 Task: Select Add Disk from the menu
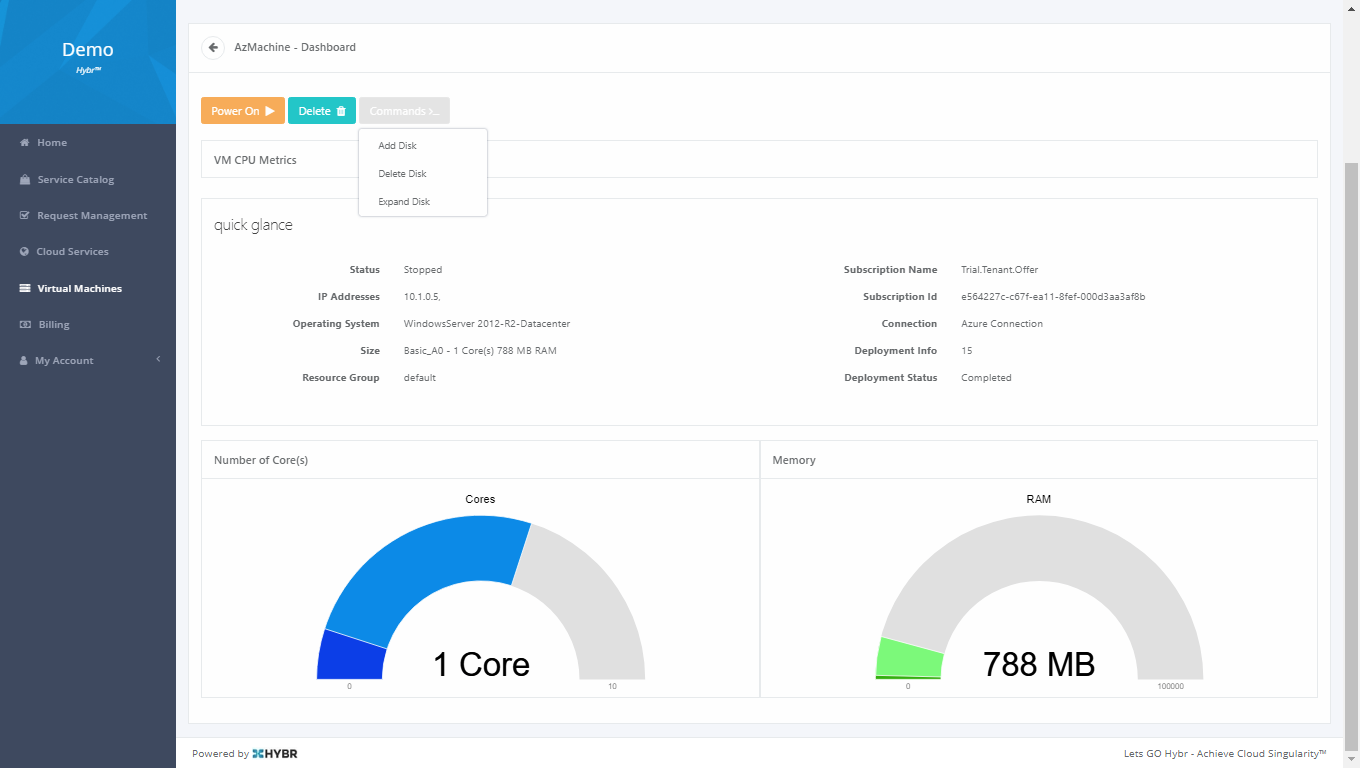tap(397, 146)
